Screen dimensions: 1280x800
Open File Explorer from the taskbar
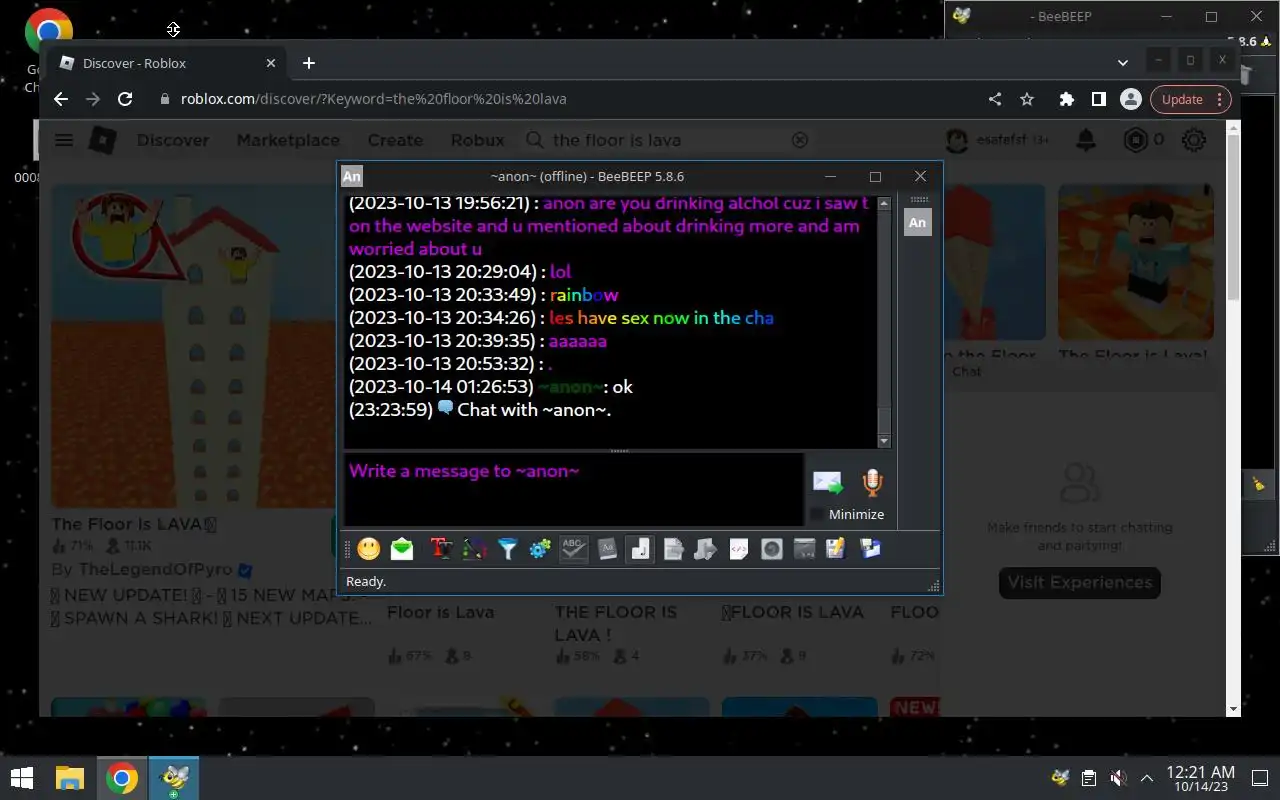[x=69, y=778]
